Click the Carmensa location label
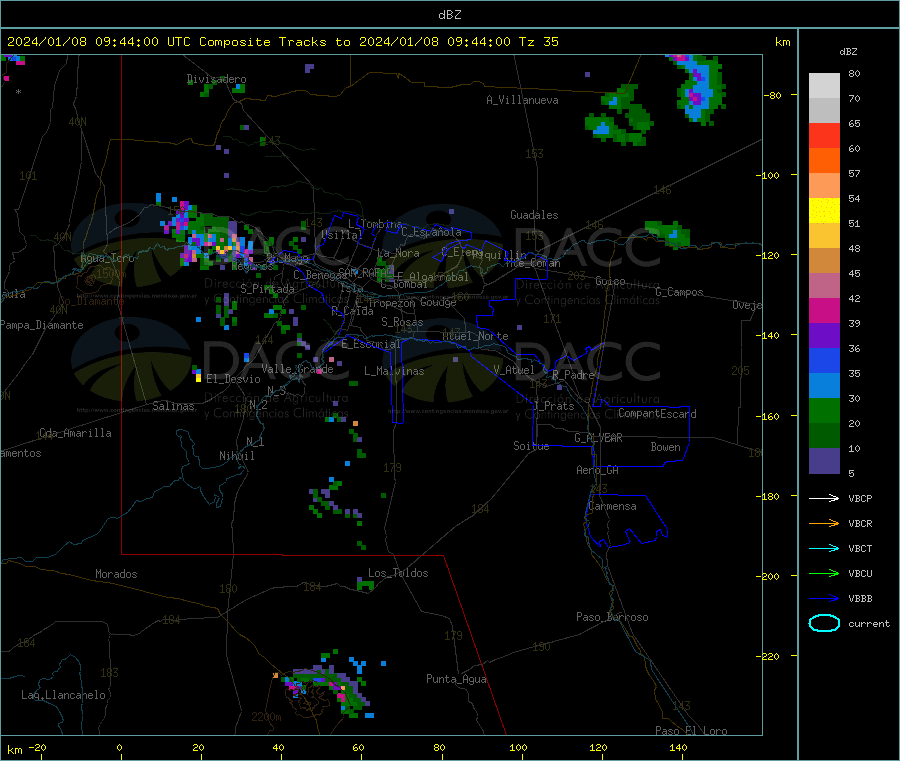Image resolution: width=900 pixels, height=761 pixels. [612, 506]
